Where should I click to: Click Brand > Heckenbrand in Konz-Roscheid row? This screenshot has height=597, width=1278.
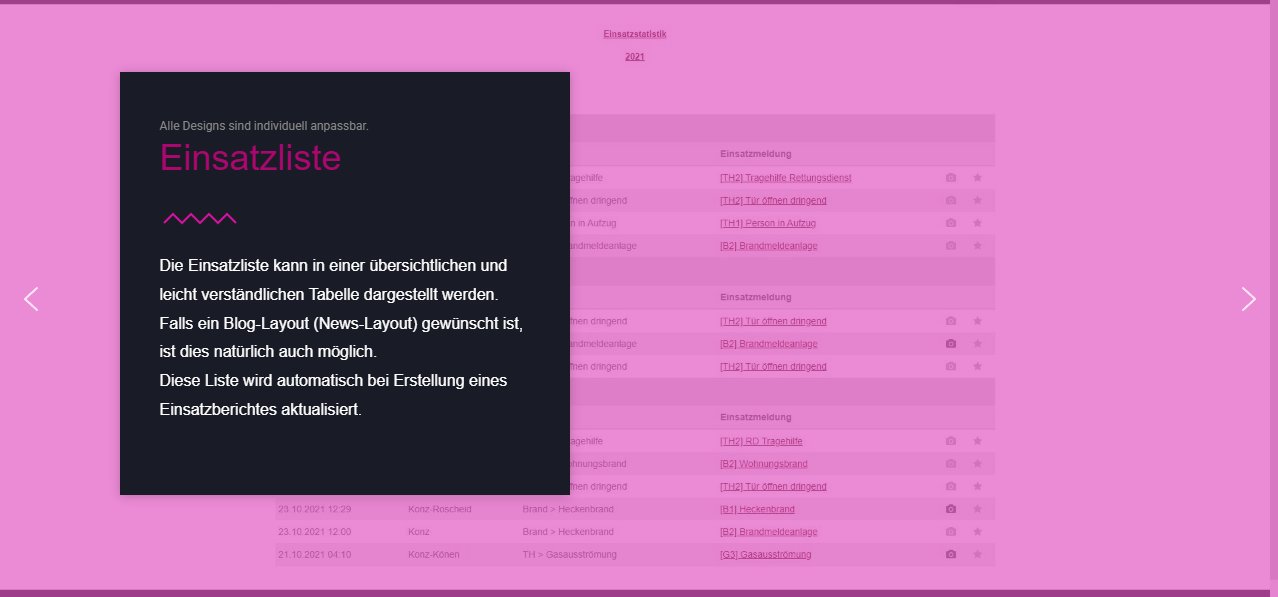pos(568,509)
